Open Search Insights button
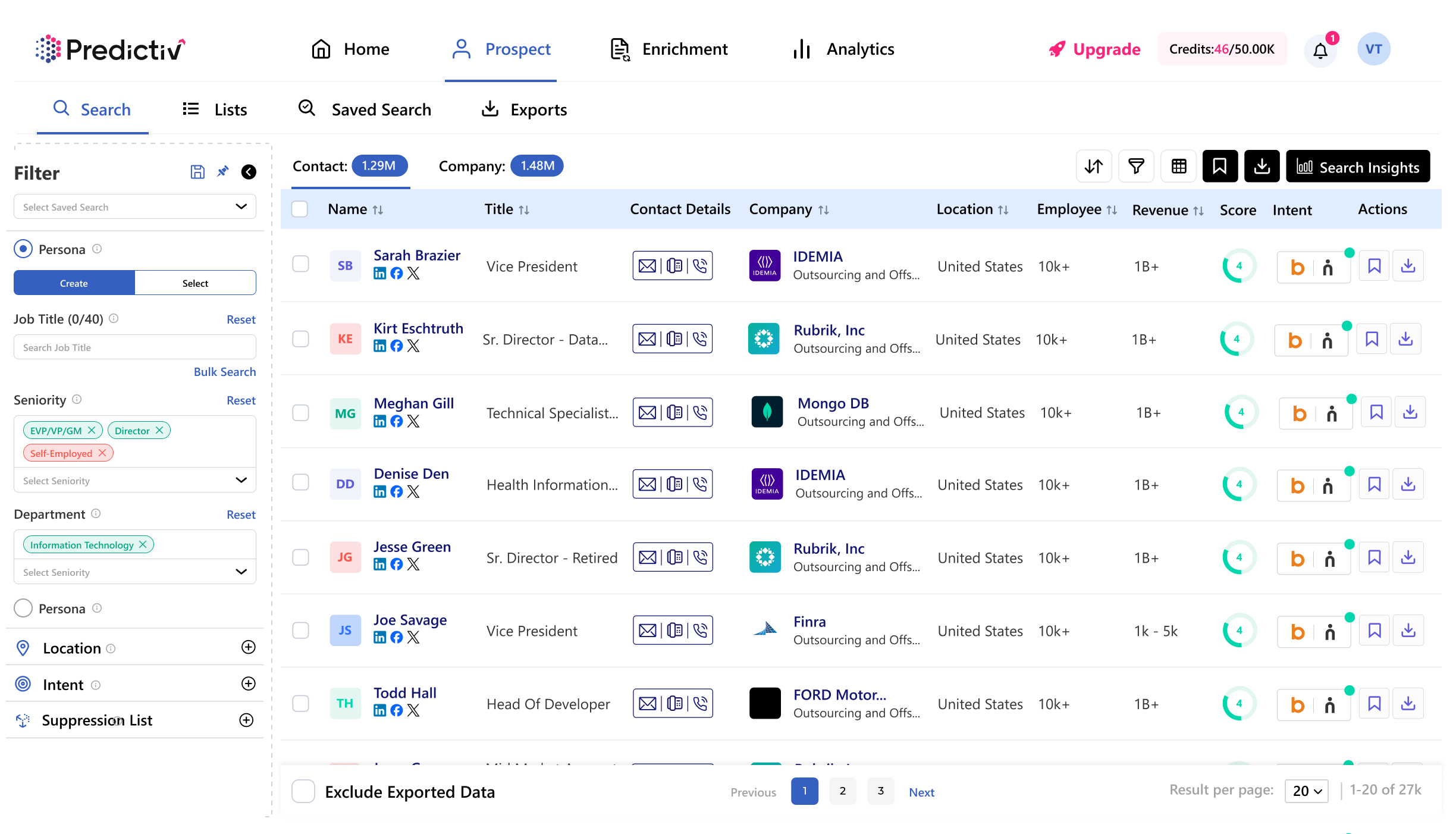This screenshot has width=1456, height=834. (x=1358, y=167)
